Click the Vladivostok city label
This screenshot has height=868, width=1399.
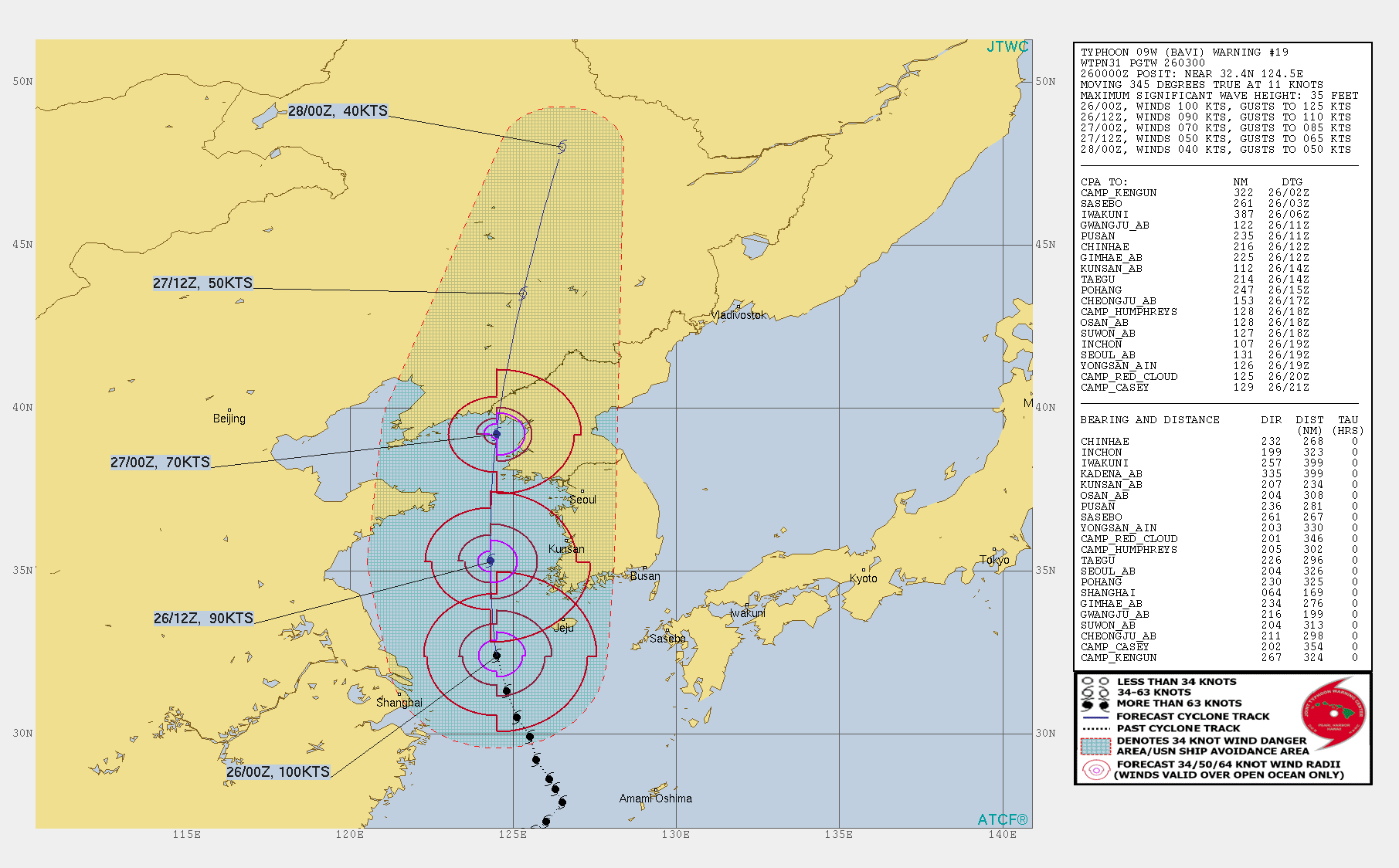pyautogui.click(x=739, y=315)
